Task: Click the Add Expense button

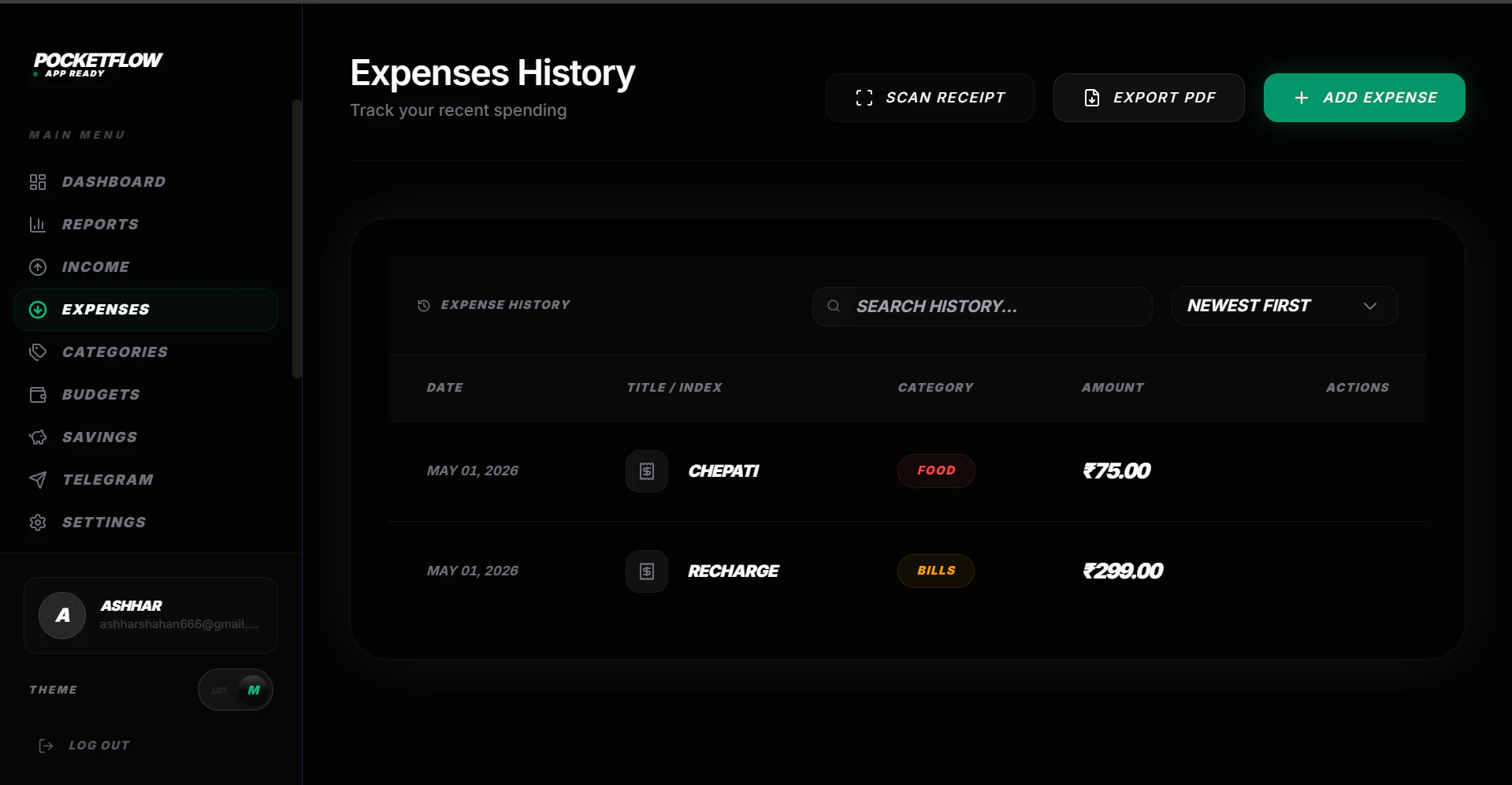Action: [x=1365, y=98]
